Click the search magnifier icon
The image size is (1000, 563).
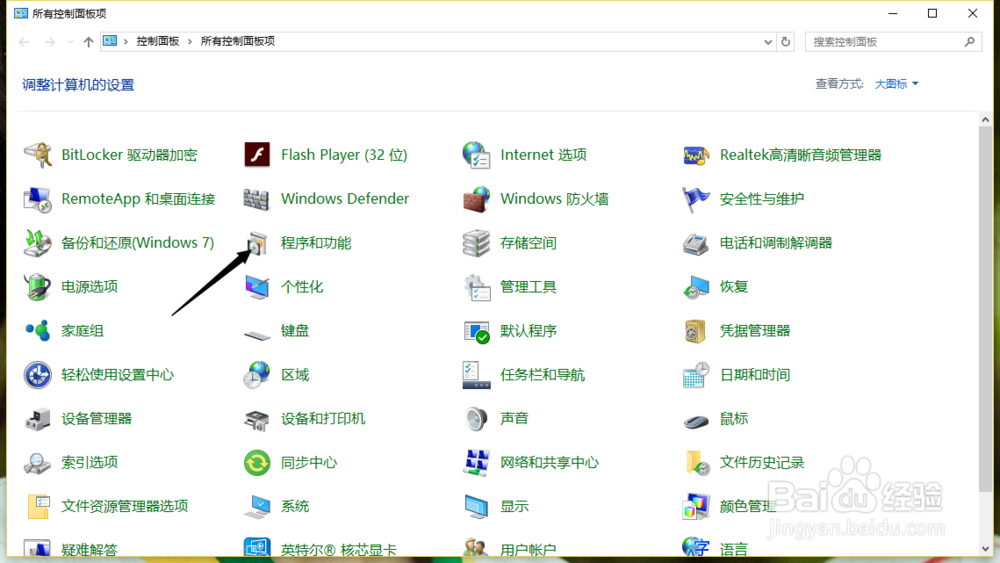point(970,41)
